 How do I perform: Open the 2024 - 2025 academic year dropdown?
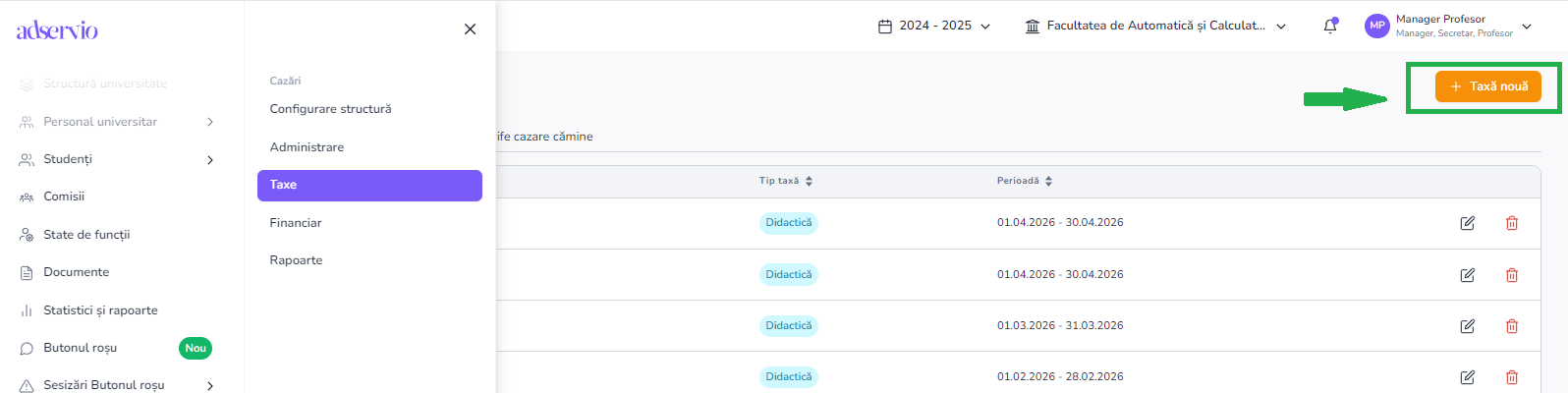point(933,27)
